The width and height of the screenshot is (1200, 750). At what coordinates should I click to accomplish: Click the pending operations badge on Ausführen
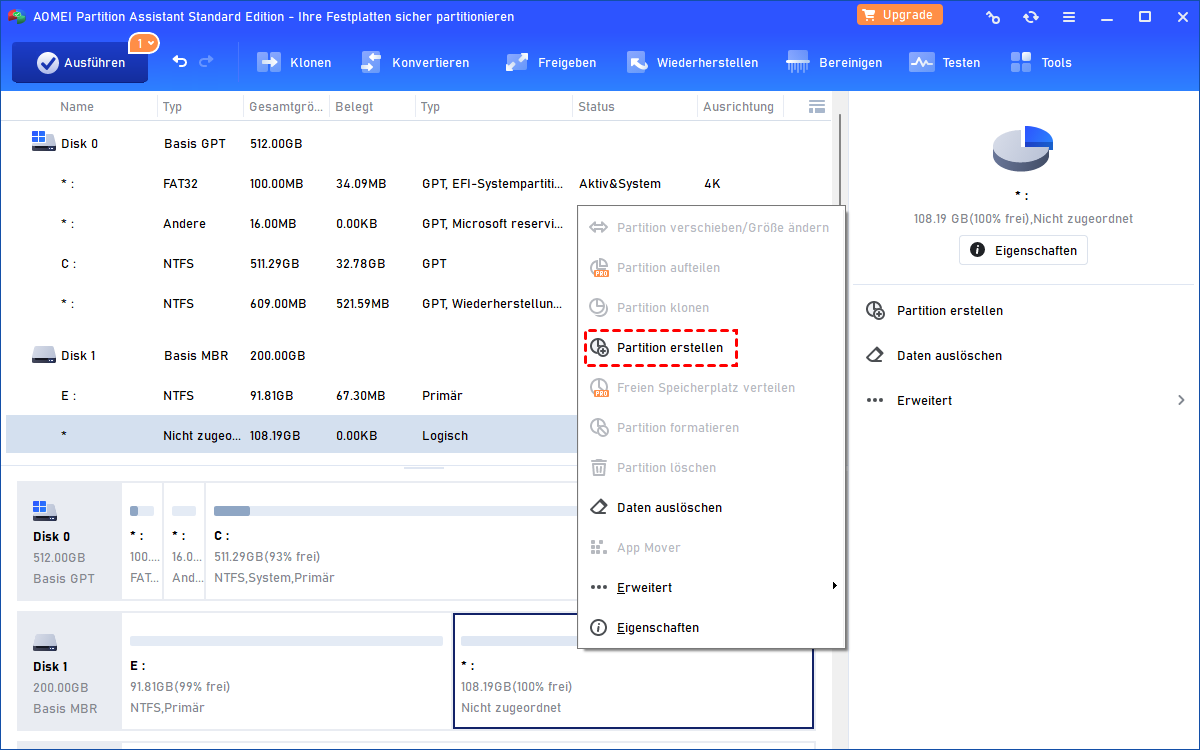click(x=145, y=43)
